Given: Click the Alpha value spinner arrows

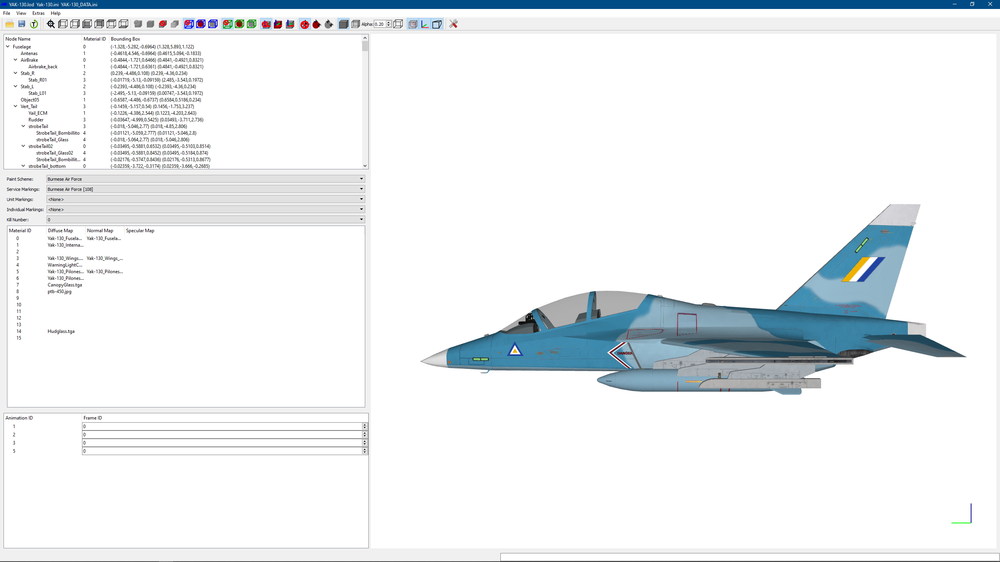Looking at the screenshot, I should pos(389,24).
